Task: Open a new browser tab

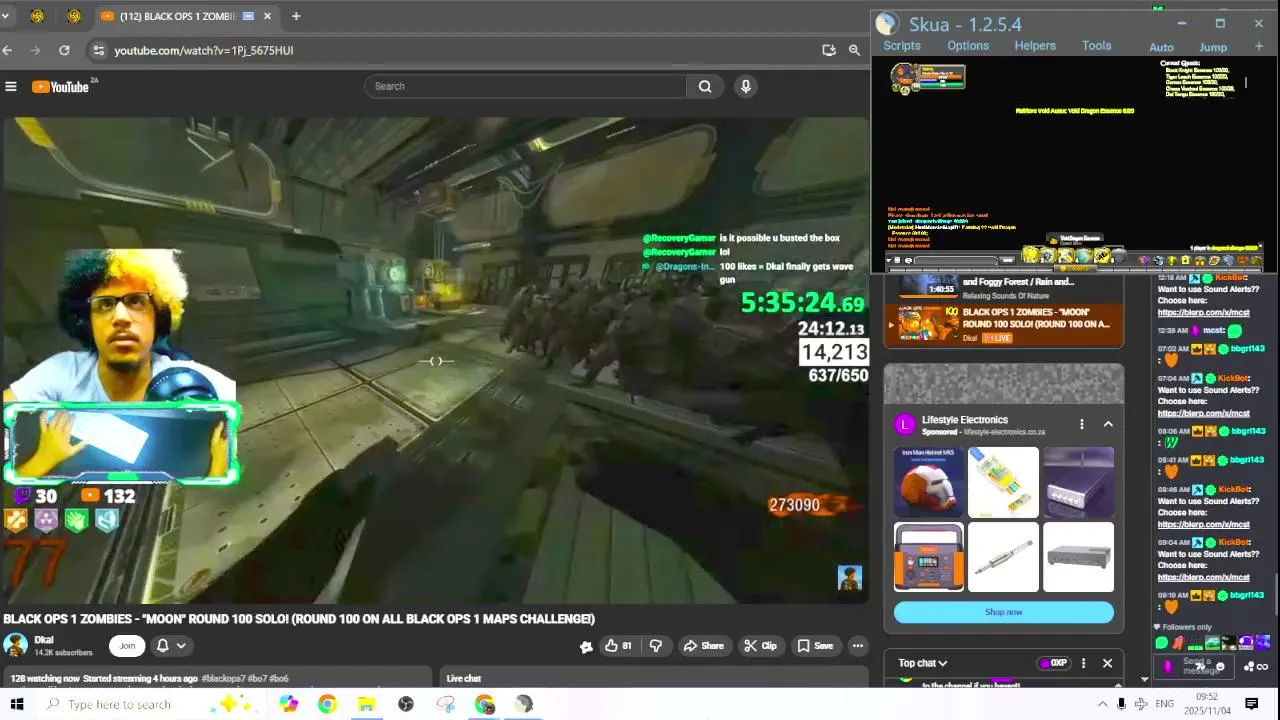Action: tap(296, 16)
